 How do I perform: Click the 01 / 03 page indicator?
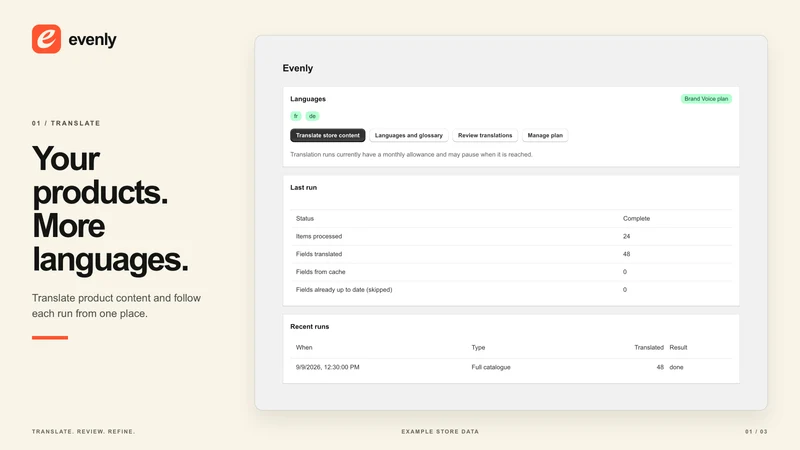(x=756, y=432)
